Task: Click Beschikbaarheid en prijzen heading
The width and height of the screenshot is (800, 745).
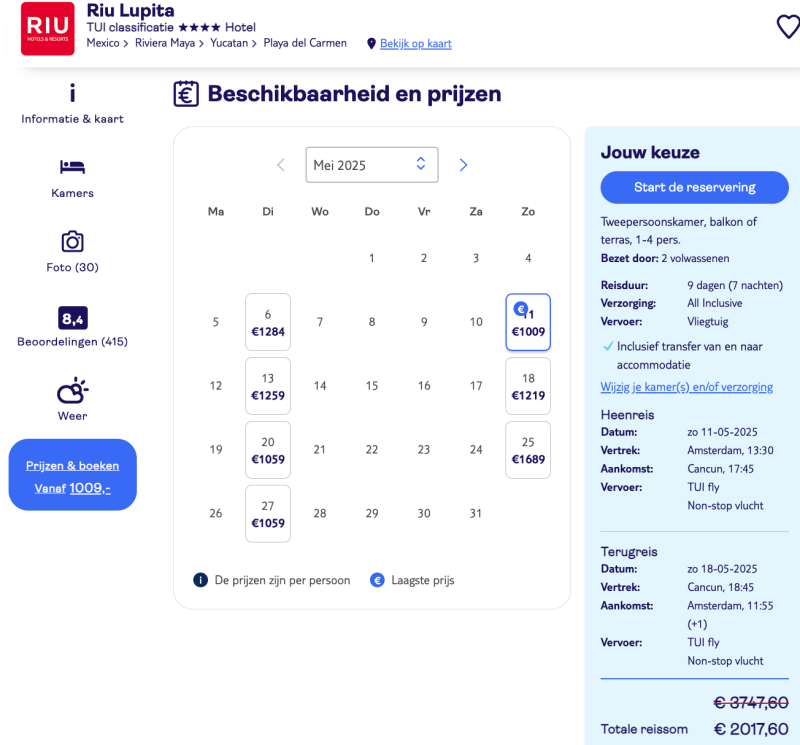Action: pyautogui.click(x=355, y=94)
